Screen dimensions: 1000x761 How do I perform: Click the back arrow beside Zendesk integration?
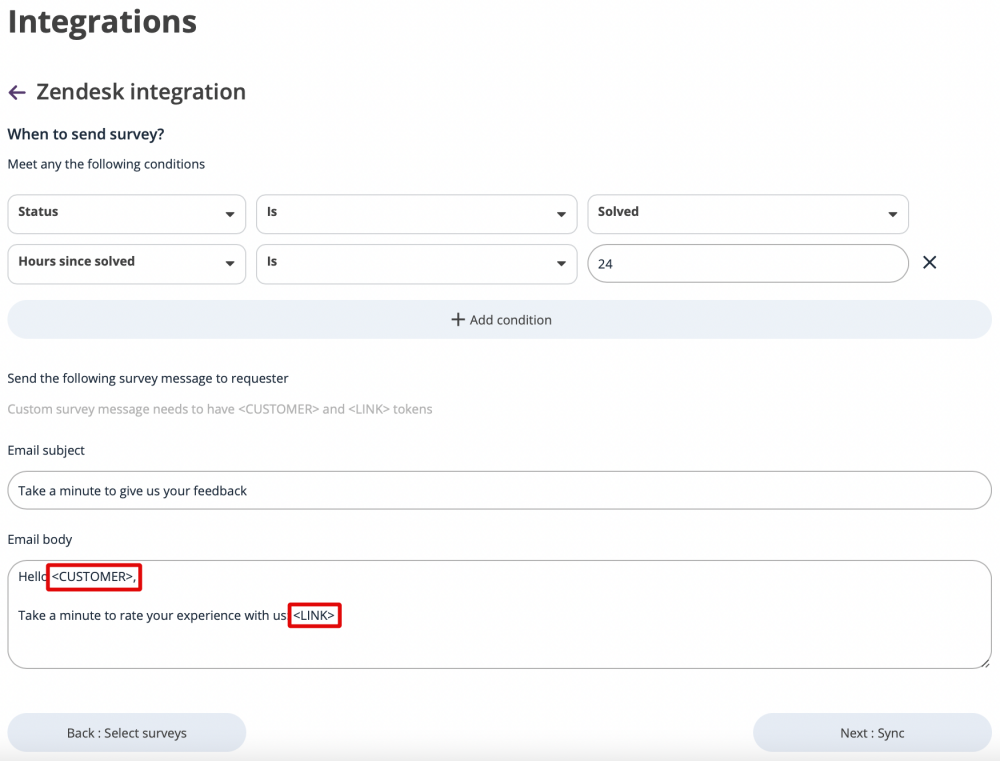point(16,93)
